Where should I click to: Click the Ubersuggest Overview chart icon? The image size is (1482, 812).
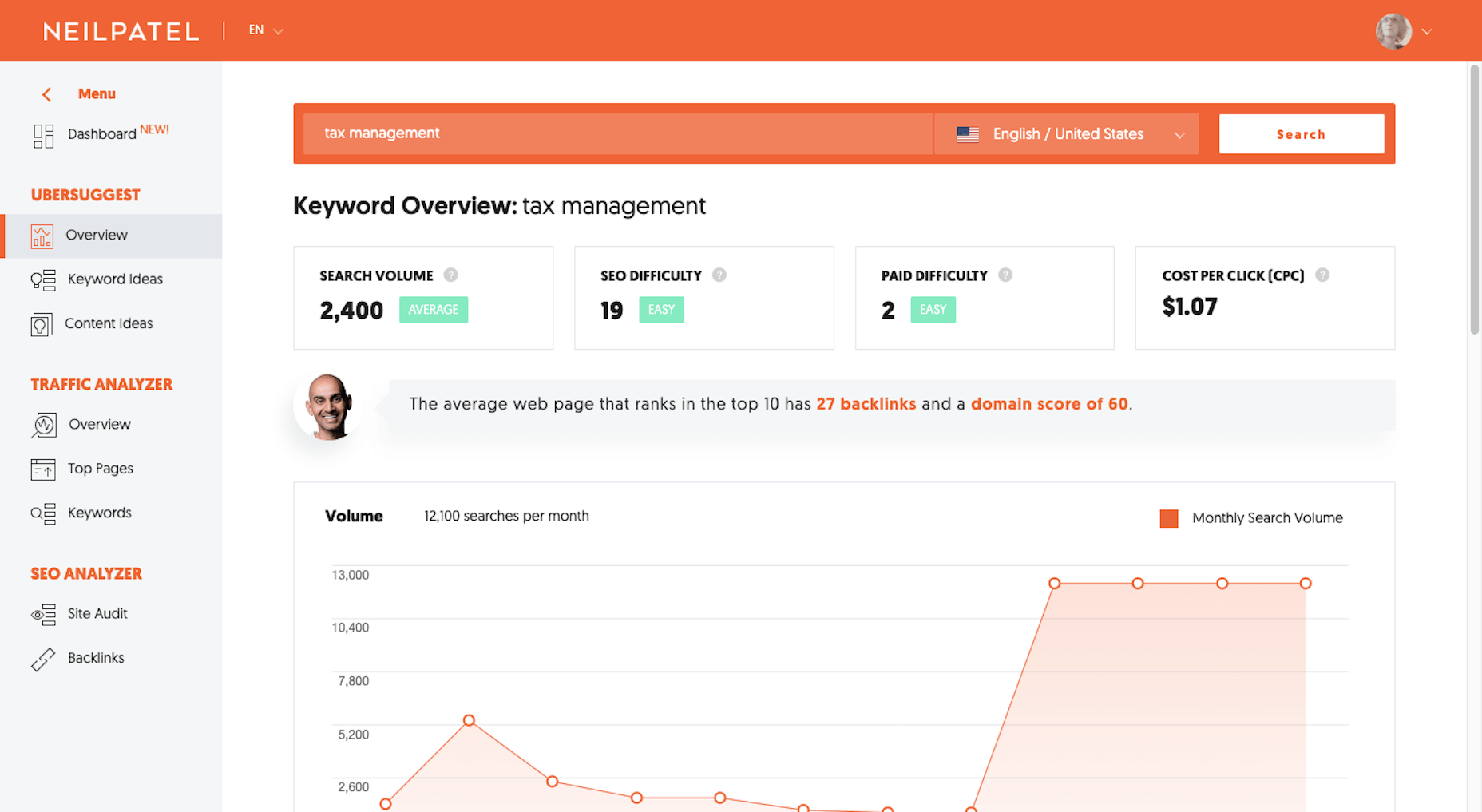click(x=42, y=236)
